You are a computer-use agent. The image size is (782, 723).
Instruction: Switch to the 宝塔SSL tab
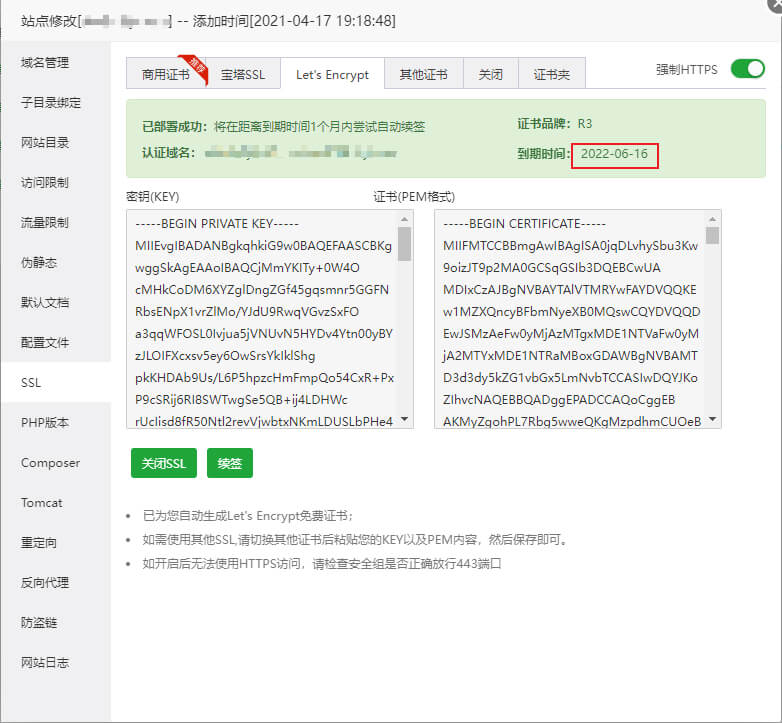point(243,75)
